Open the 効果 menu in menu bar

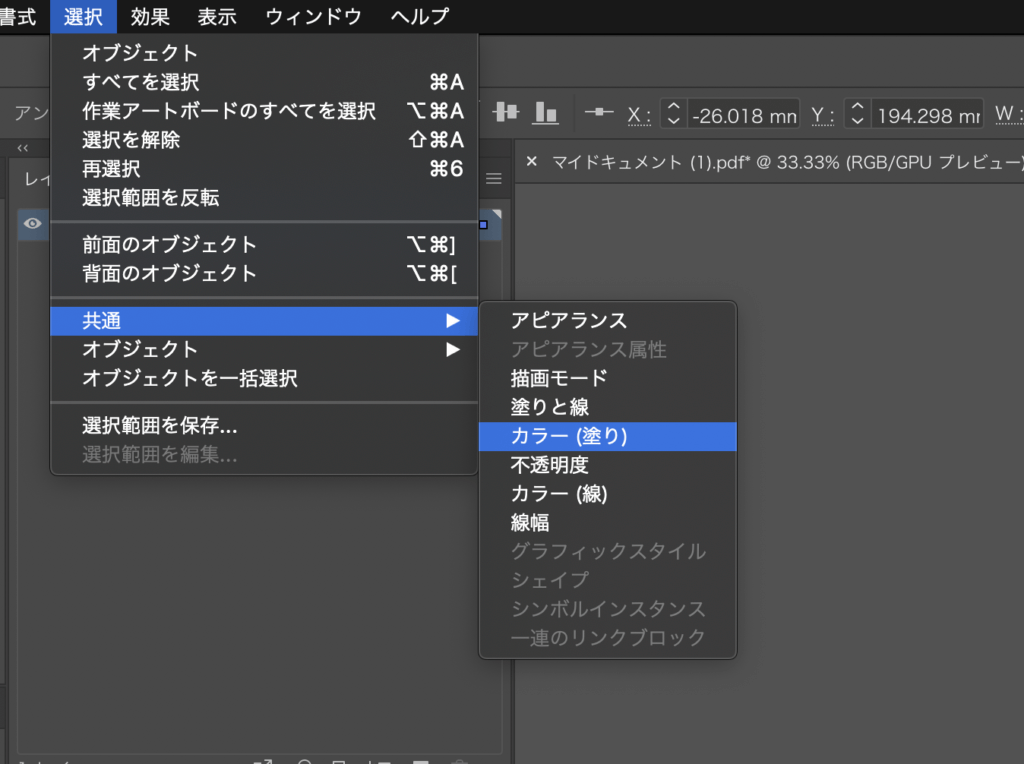click(150, 17)
